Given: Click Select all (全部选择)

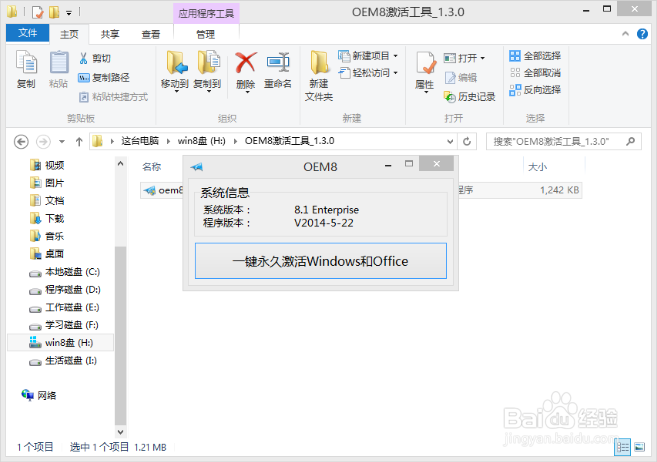Looking at the screenshot, I should pyautogui.click(x=535, y=56).
